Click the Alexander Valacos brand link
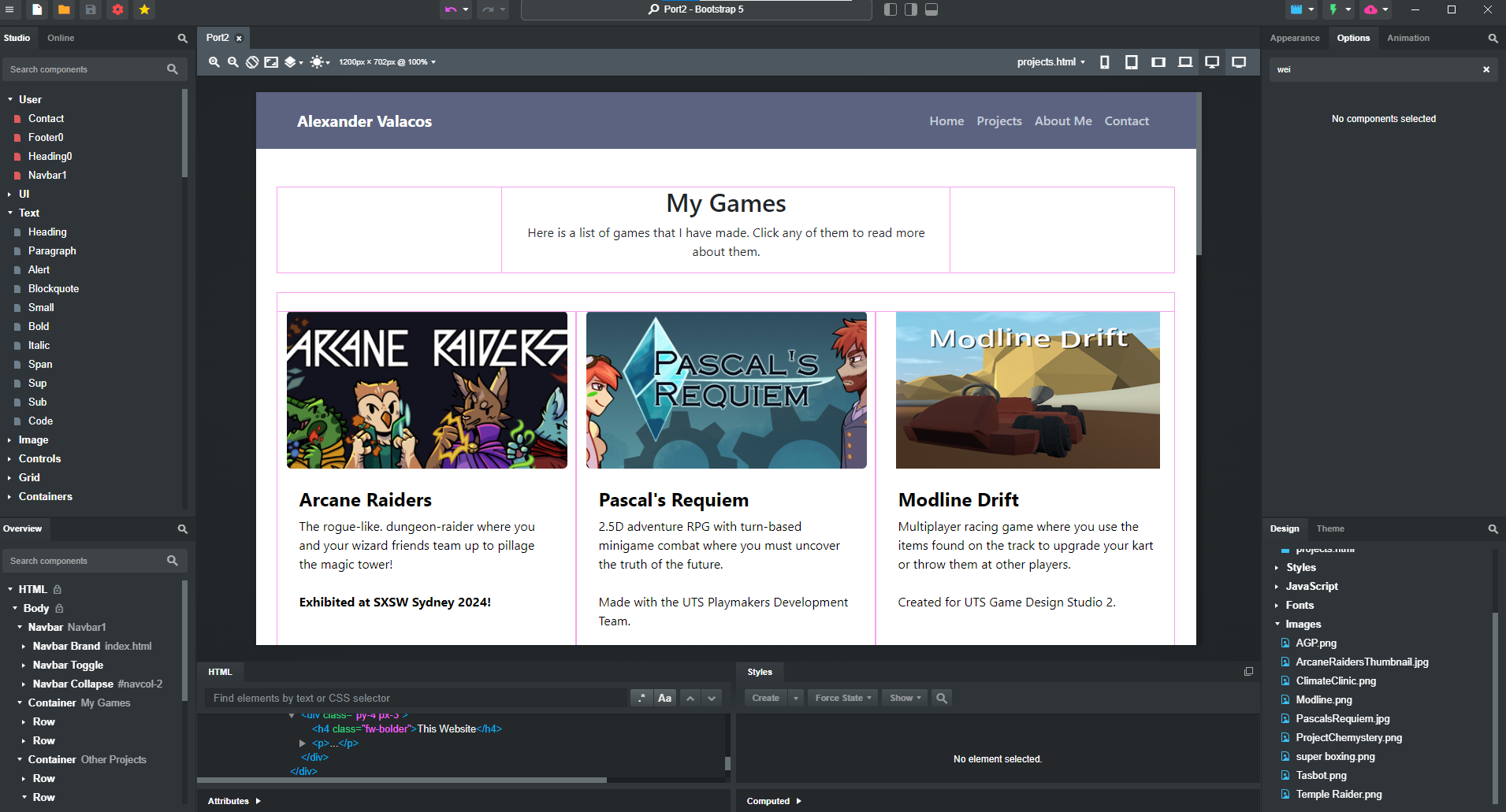1506x812 pixels. point(364,121)
